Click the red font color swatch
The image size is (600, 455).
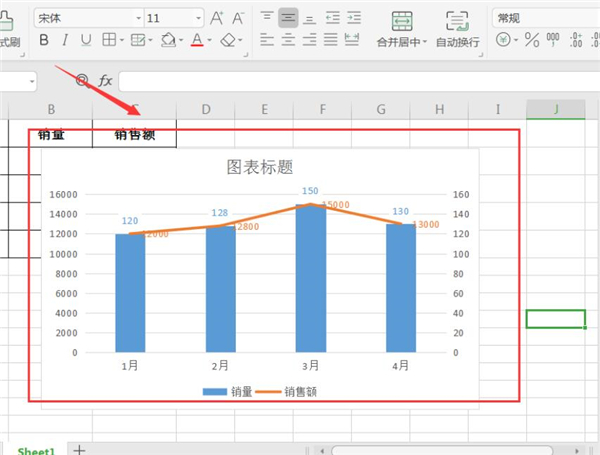(197, 40)
